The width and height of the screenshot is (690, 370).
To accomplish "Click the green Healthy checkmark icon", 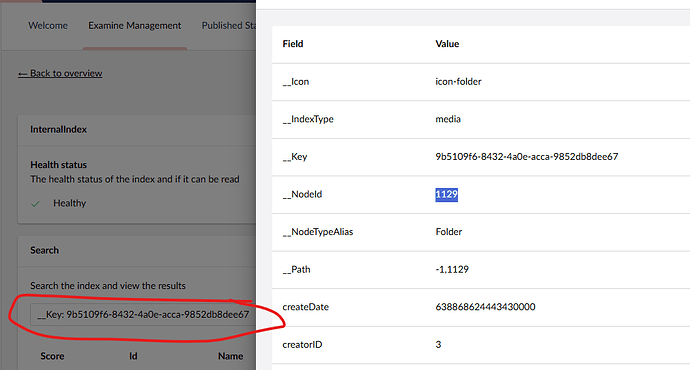I will coord(36,204).
